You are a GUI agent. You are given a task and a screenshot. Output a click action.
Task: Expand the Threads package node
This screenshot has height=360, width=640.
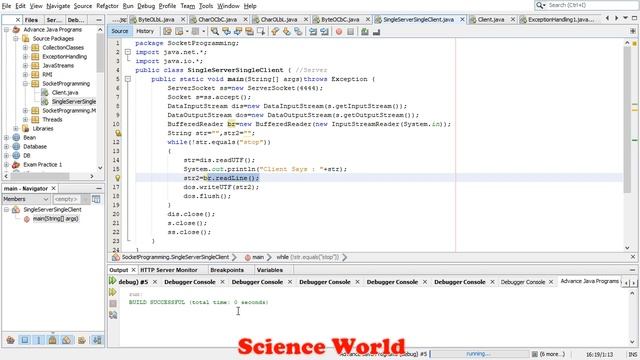(x=25, y=120)
